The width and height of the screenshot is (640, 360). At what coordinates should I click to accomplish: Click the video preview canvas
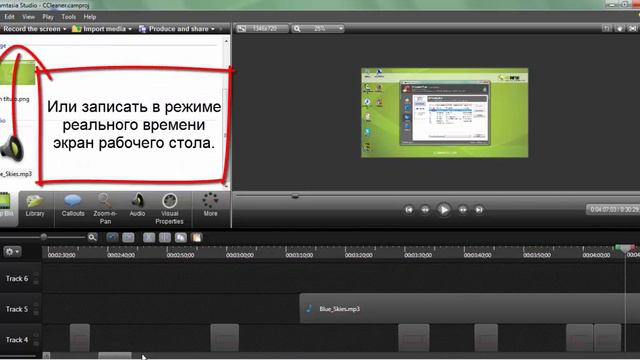444,113
